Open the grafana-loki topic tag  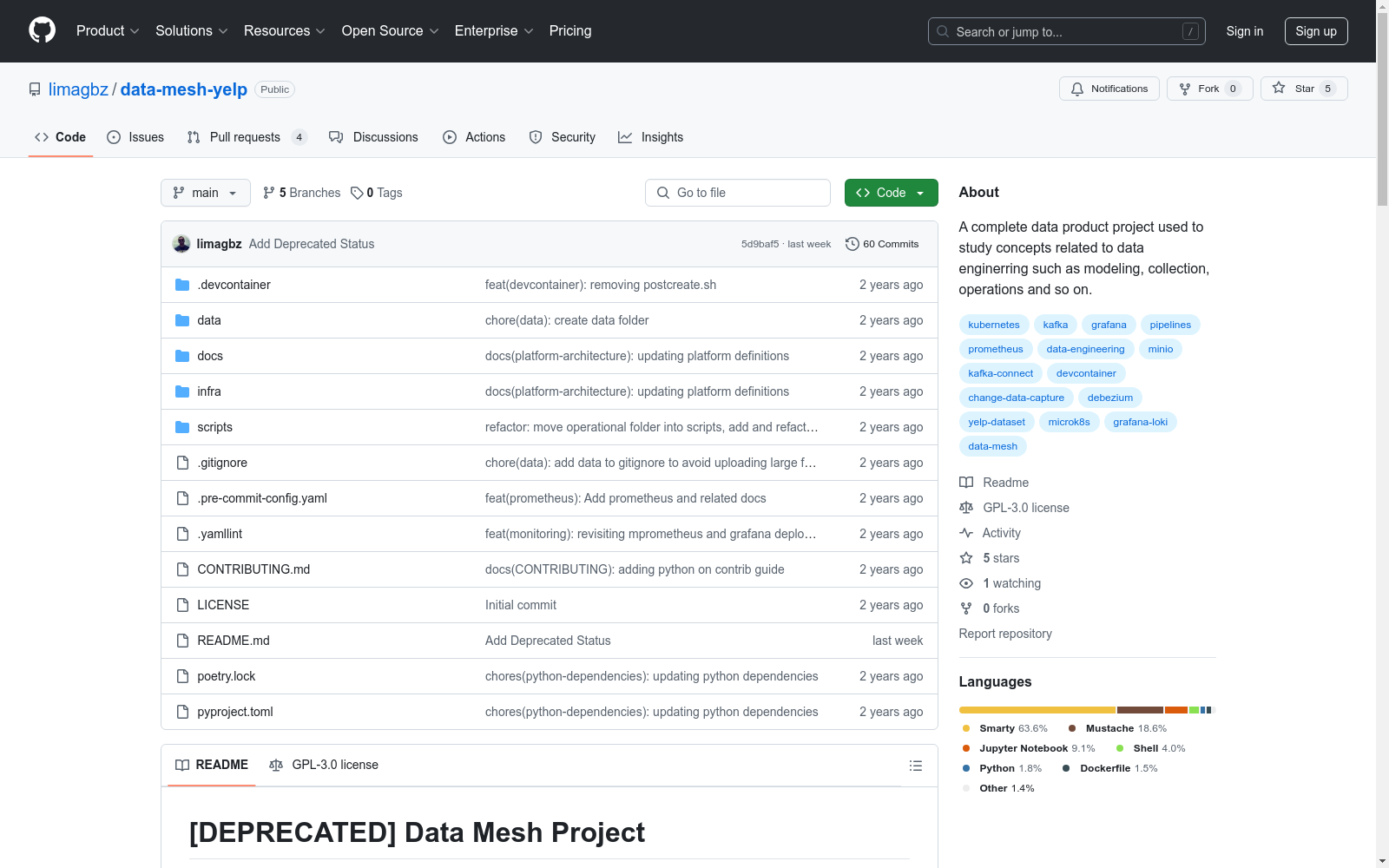click(x=1141, y=422)
